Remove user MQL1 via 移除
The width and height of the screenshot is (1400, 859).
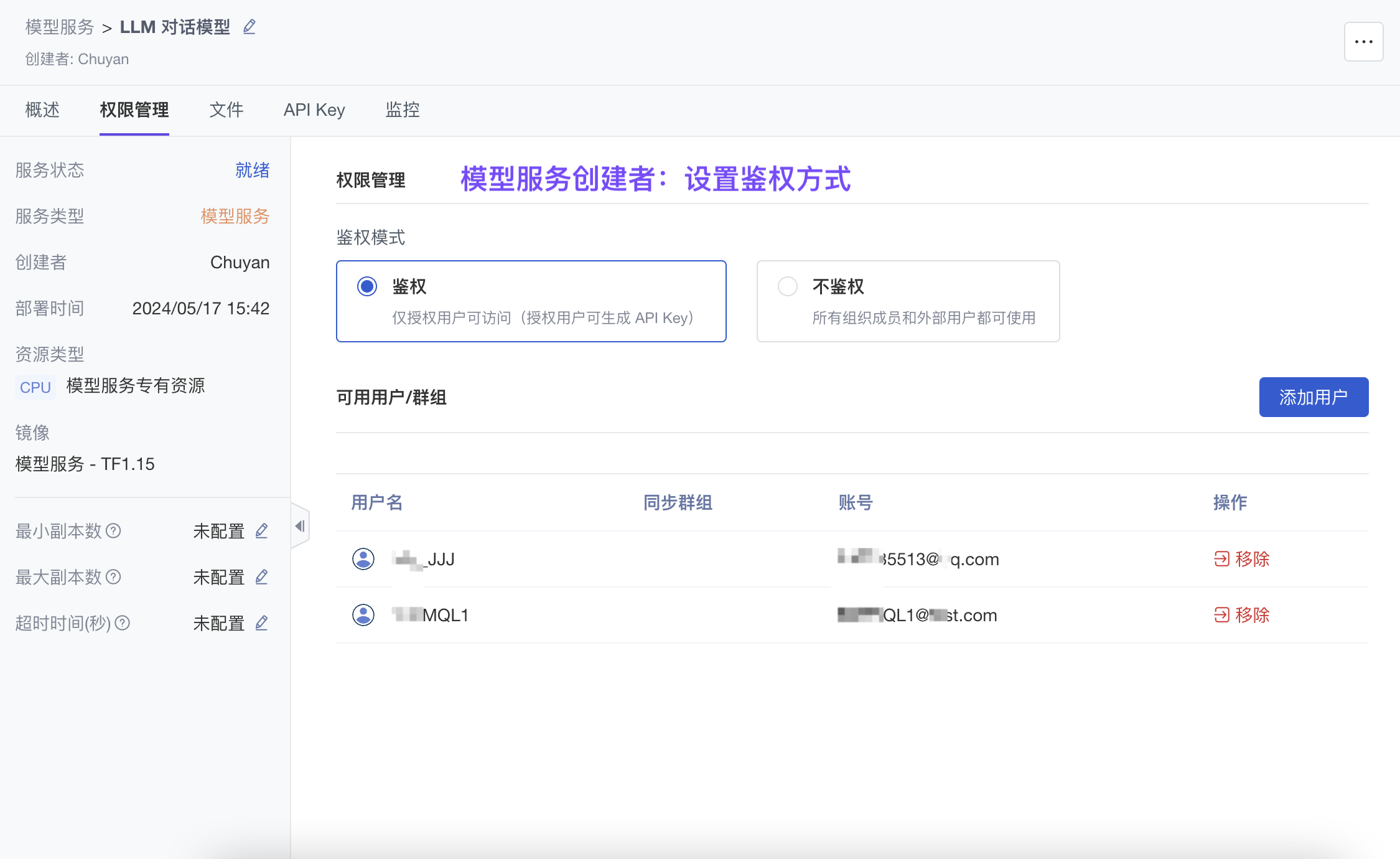tap(1241, 615)
